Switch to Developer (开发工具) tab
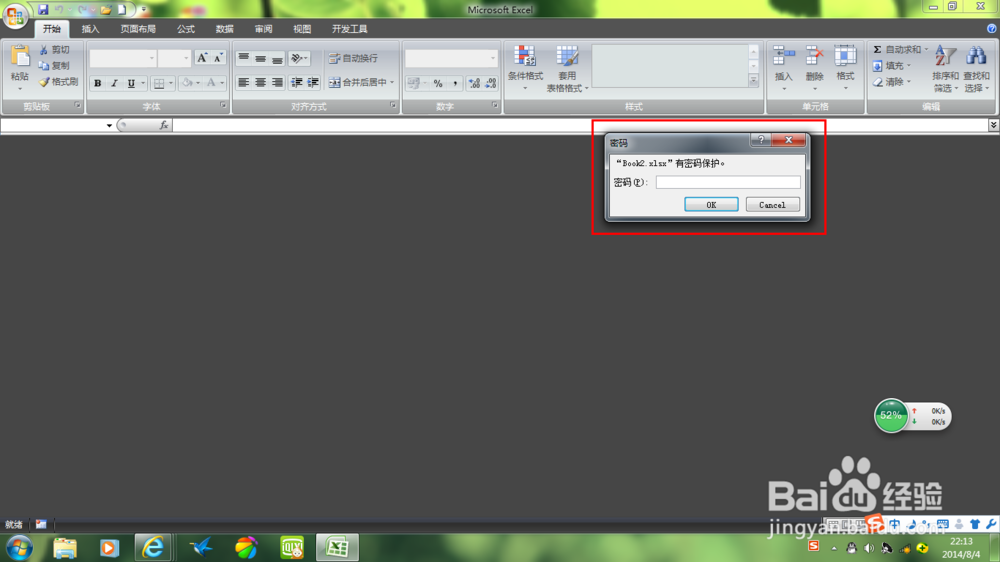This screenshot has width=1000, height=562. (349, 29)
